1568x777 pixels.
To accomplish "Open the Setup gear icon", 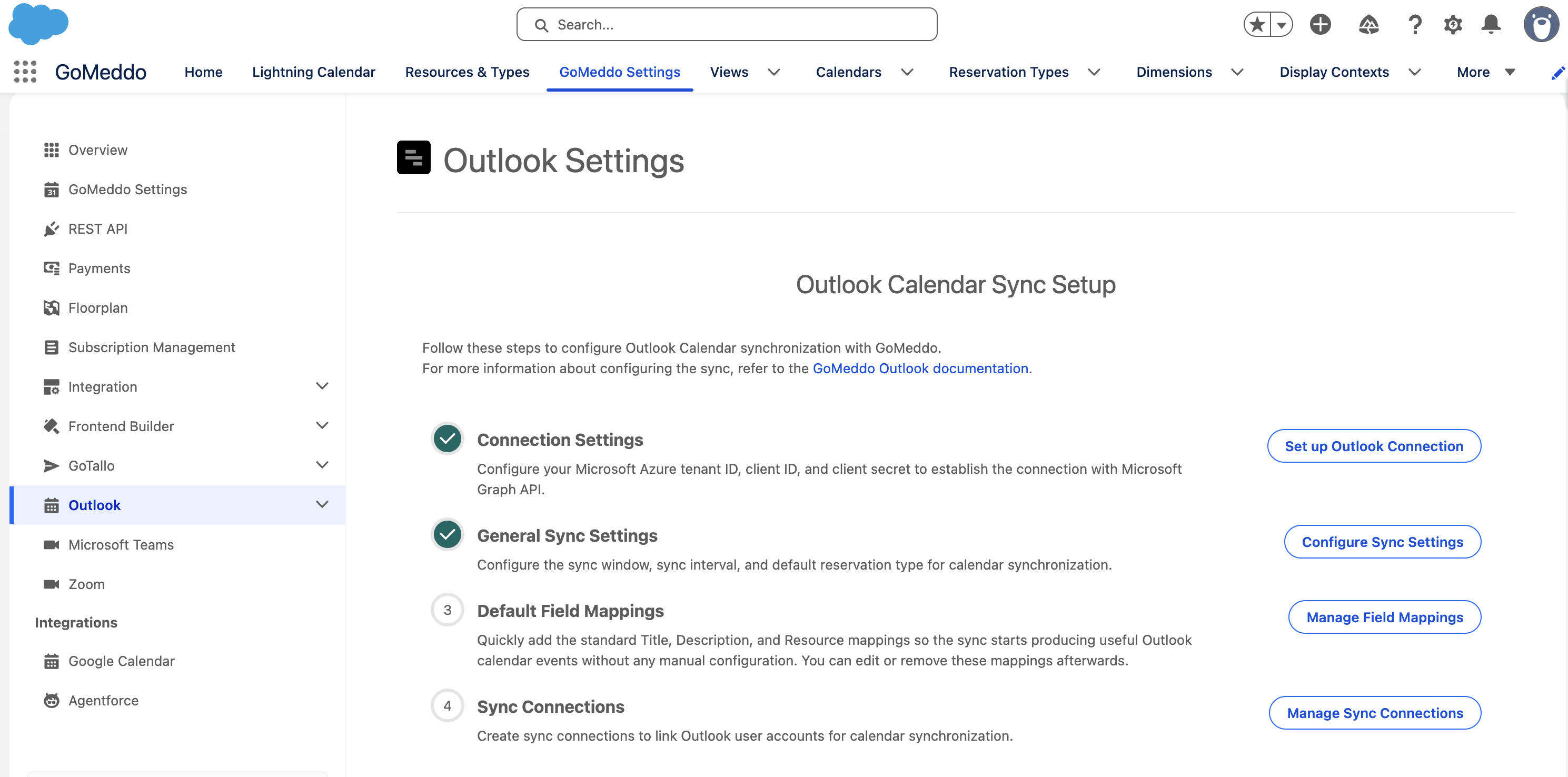I will [x=1453, y=24].
